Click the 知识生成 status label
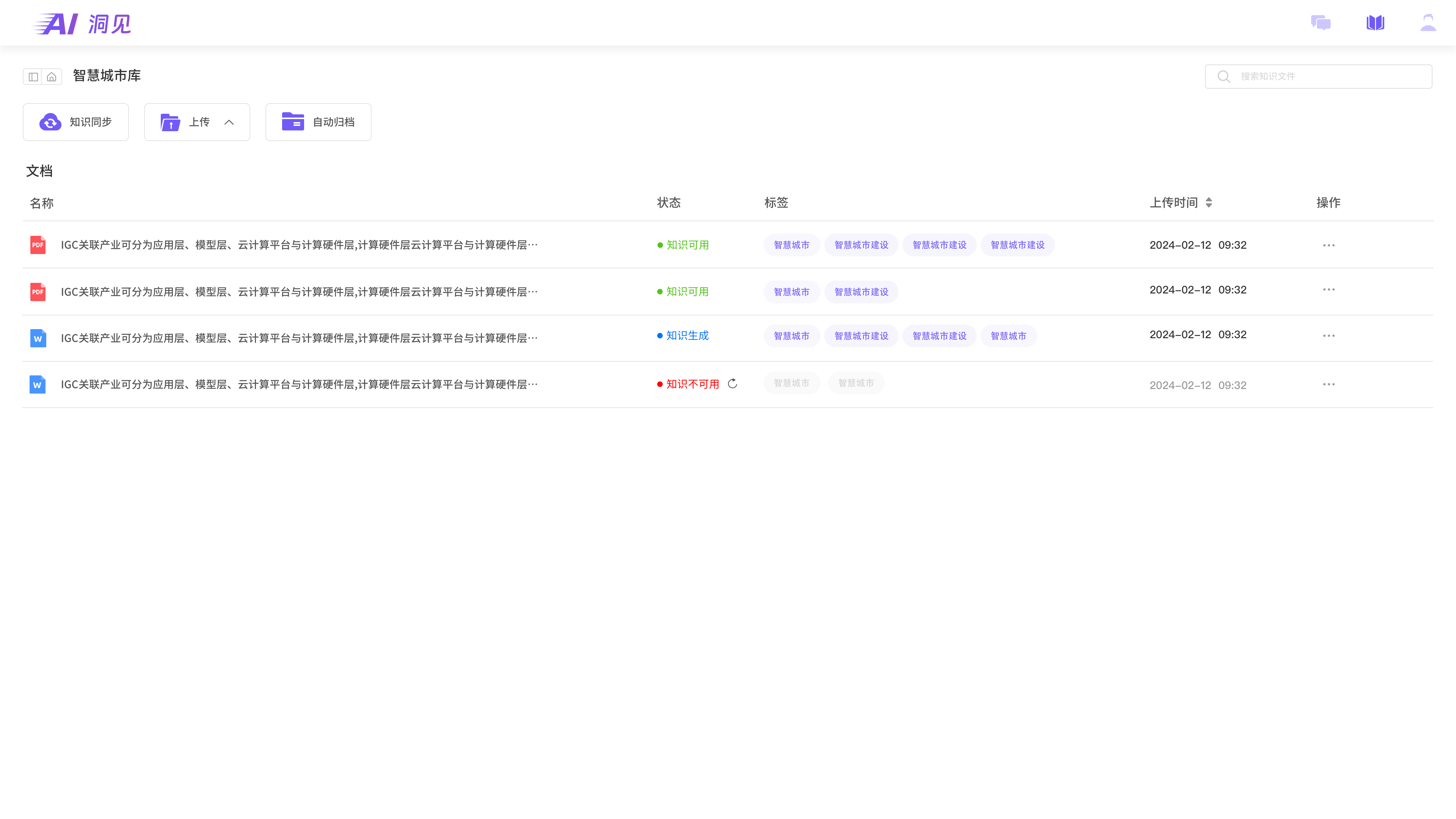 click(x=683, y=335)
